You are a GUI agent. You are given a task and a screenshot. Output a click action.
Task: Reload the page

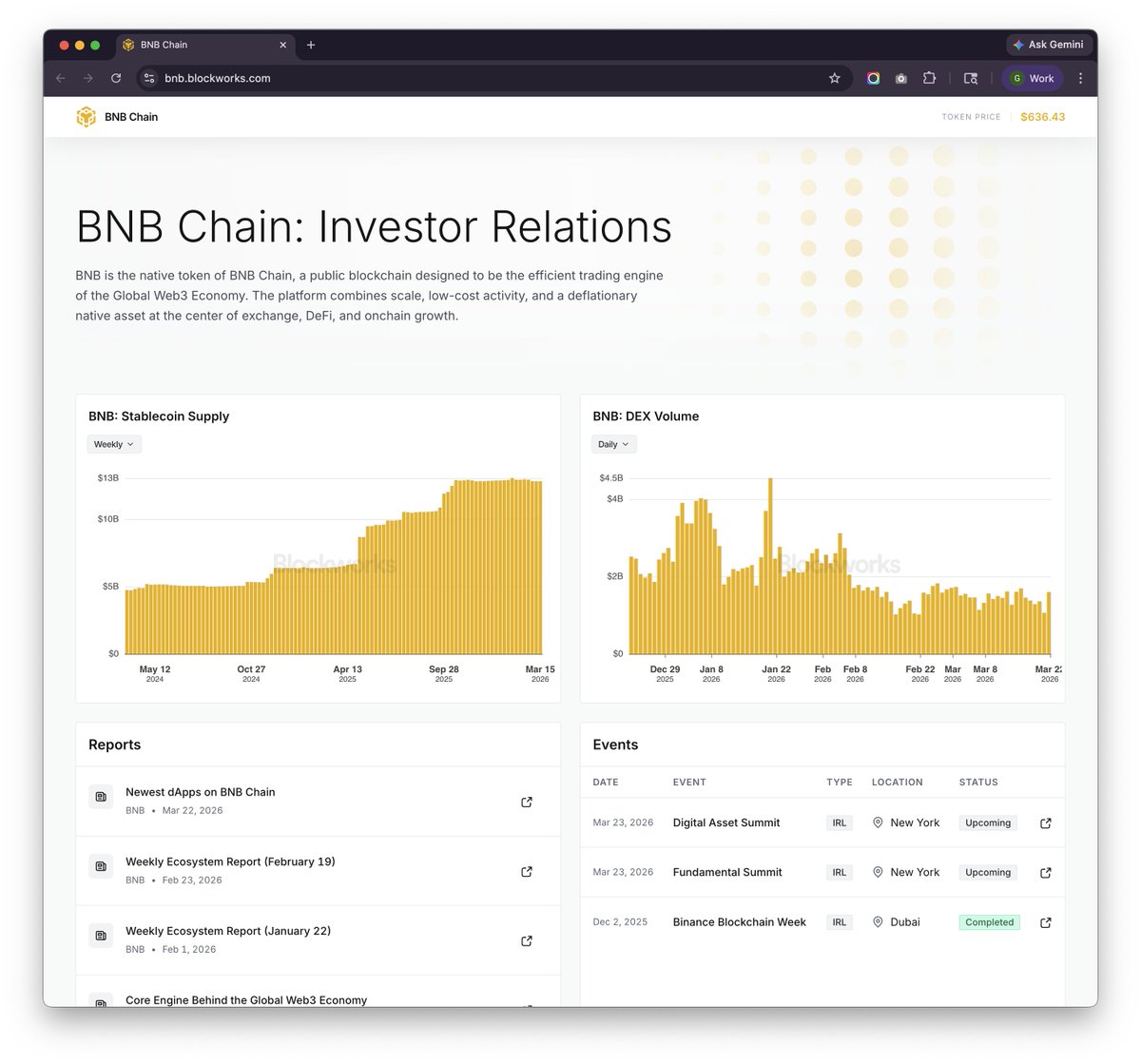pos(116,78)
